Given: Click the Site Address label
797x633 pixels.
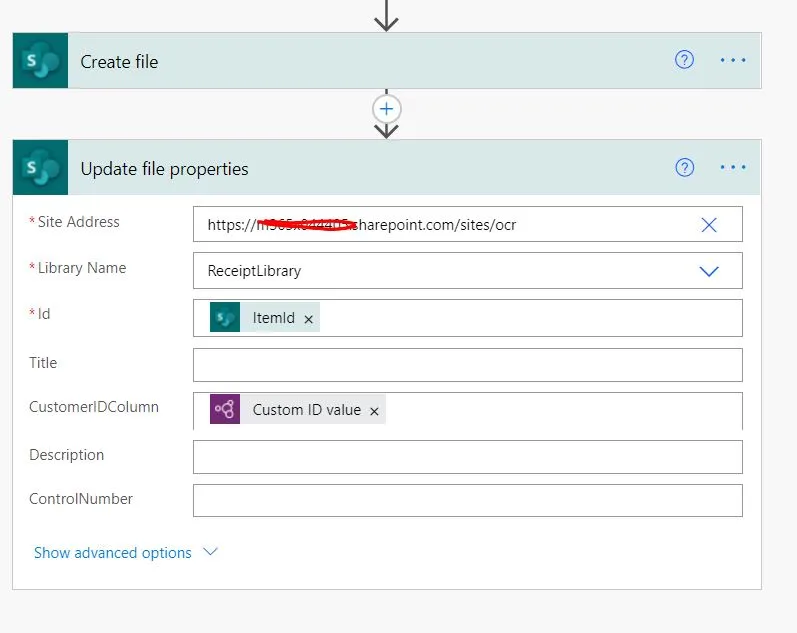Looking at the screenshot, I should tap(78, 222).
